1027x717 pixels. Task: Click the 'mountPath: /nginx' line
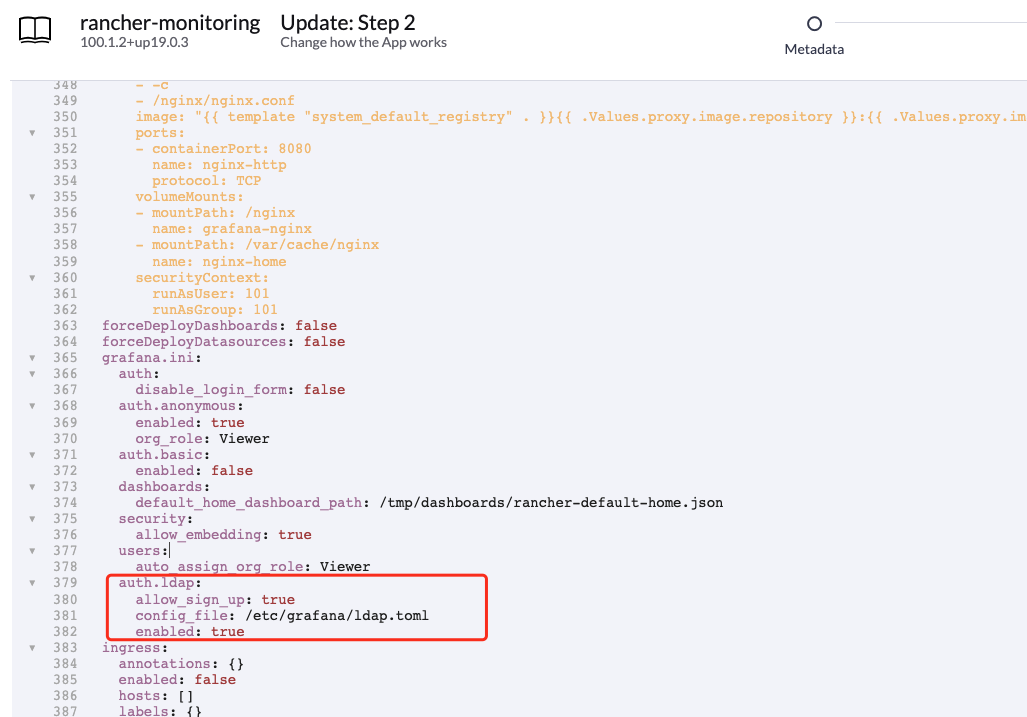215,213
